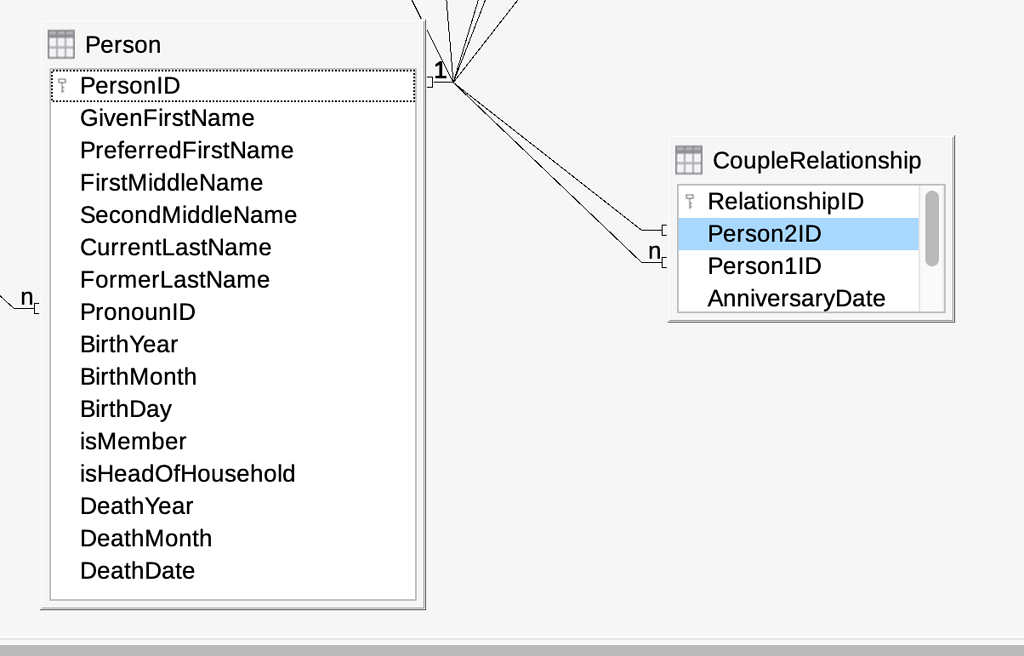This screenshot has width=1024, height=656.
Task: Select the PersonID field
Action: (x=130, y=86)
